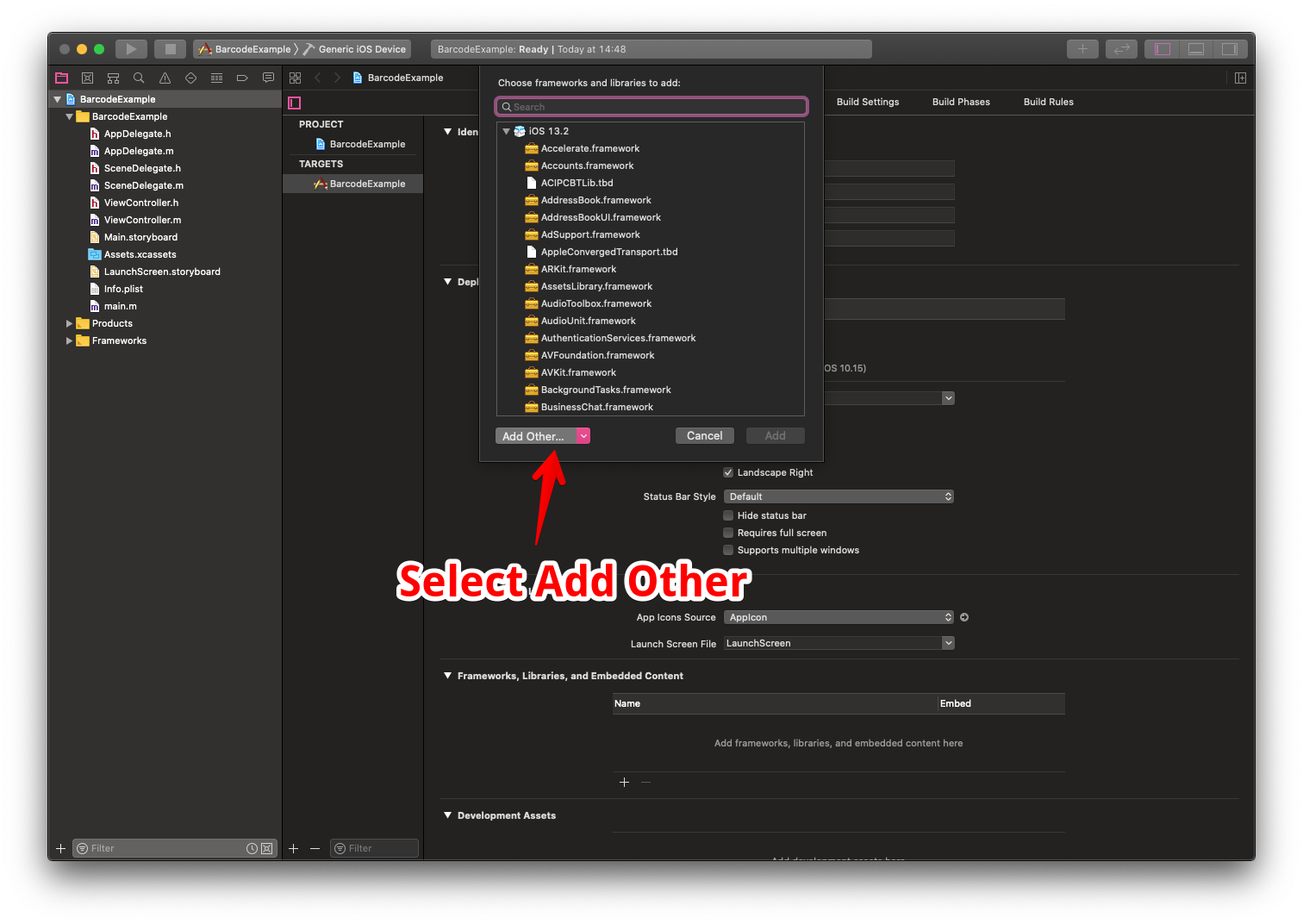
Task: Click the framework search field
Action: click(651, 106)
